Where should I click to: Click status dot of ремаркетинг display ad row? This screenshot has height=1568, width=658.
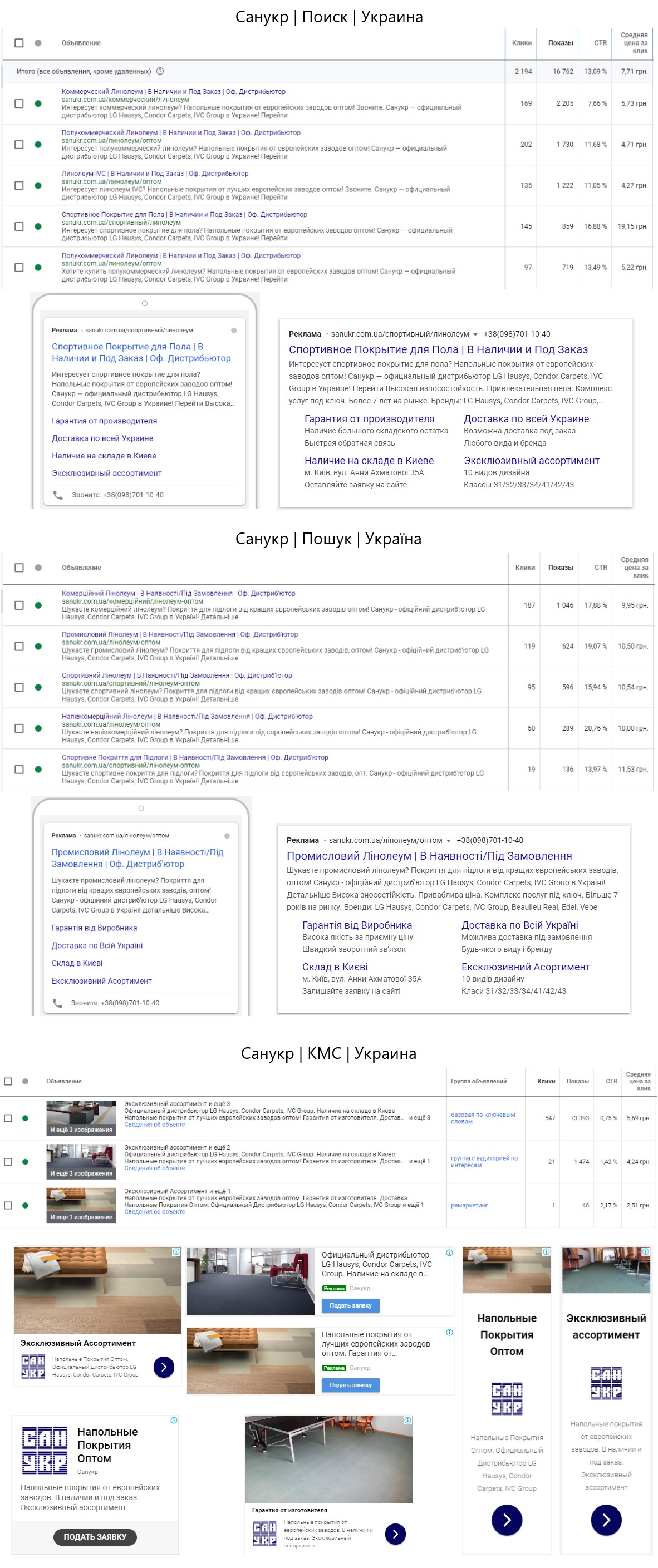25,1205
